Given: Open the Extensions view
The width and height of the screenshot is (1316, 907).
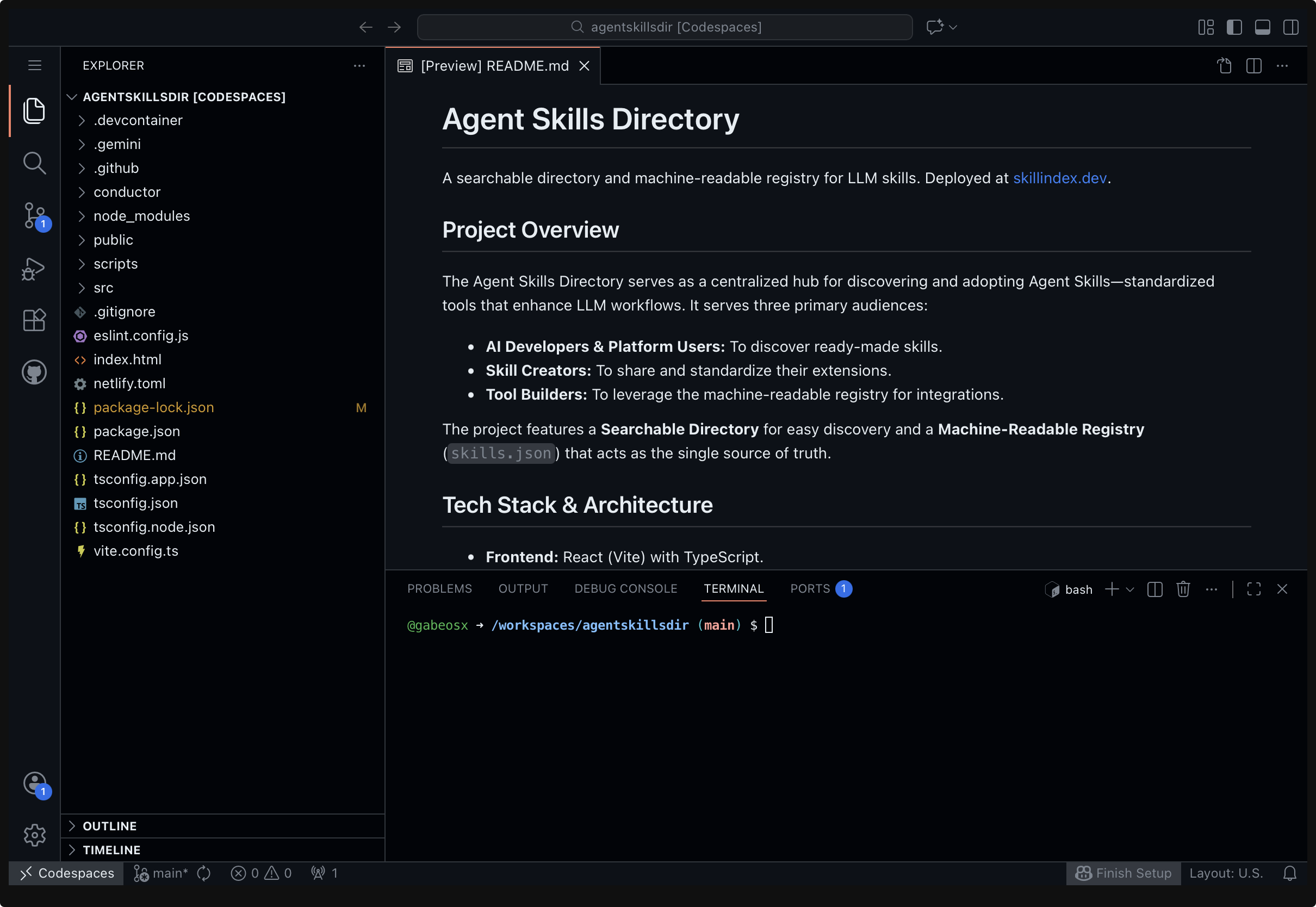Looking at the screenshot, I should pos(34,320).
